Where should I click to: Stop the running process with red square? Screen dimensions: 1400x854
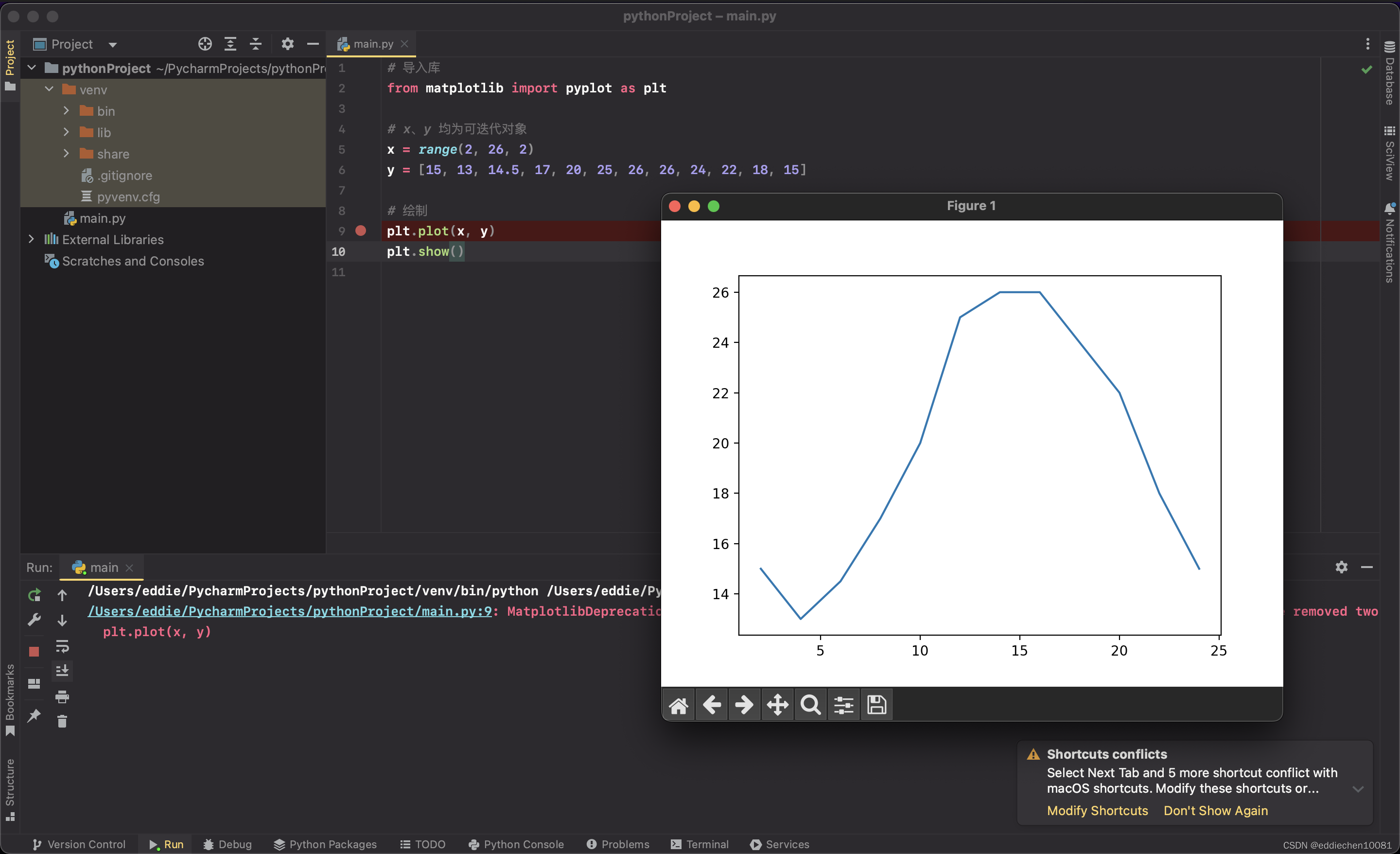click(x=34, y=652)
